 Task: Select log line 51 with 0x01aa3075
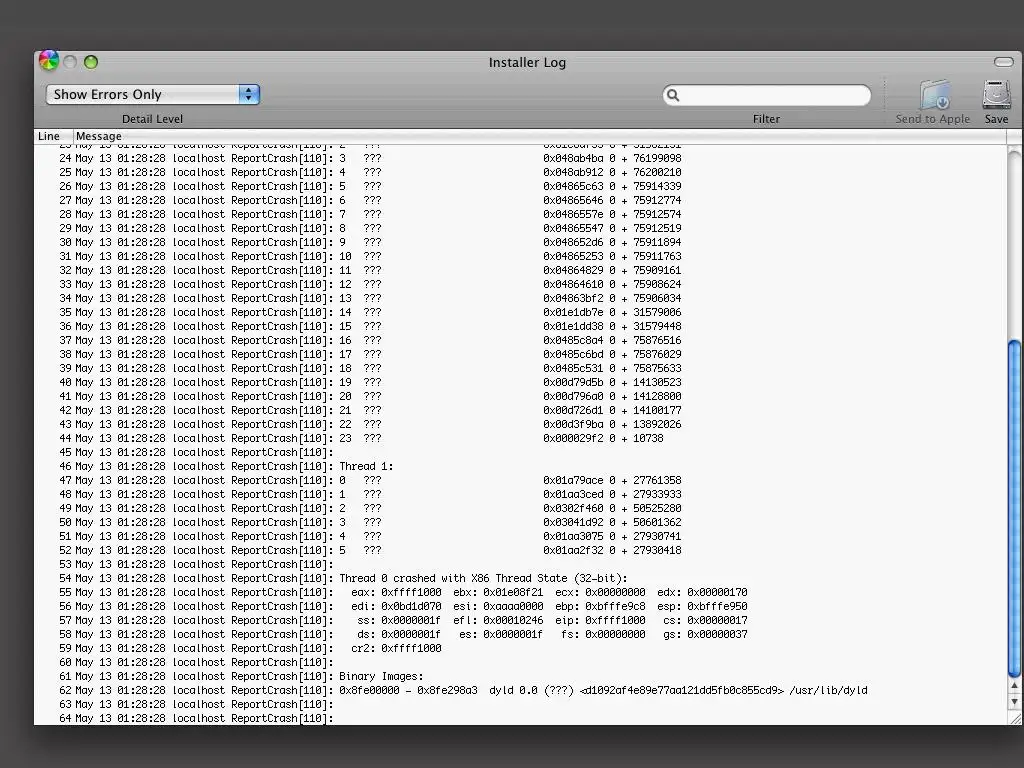(520, 537)
